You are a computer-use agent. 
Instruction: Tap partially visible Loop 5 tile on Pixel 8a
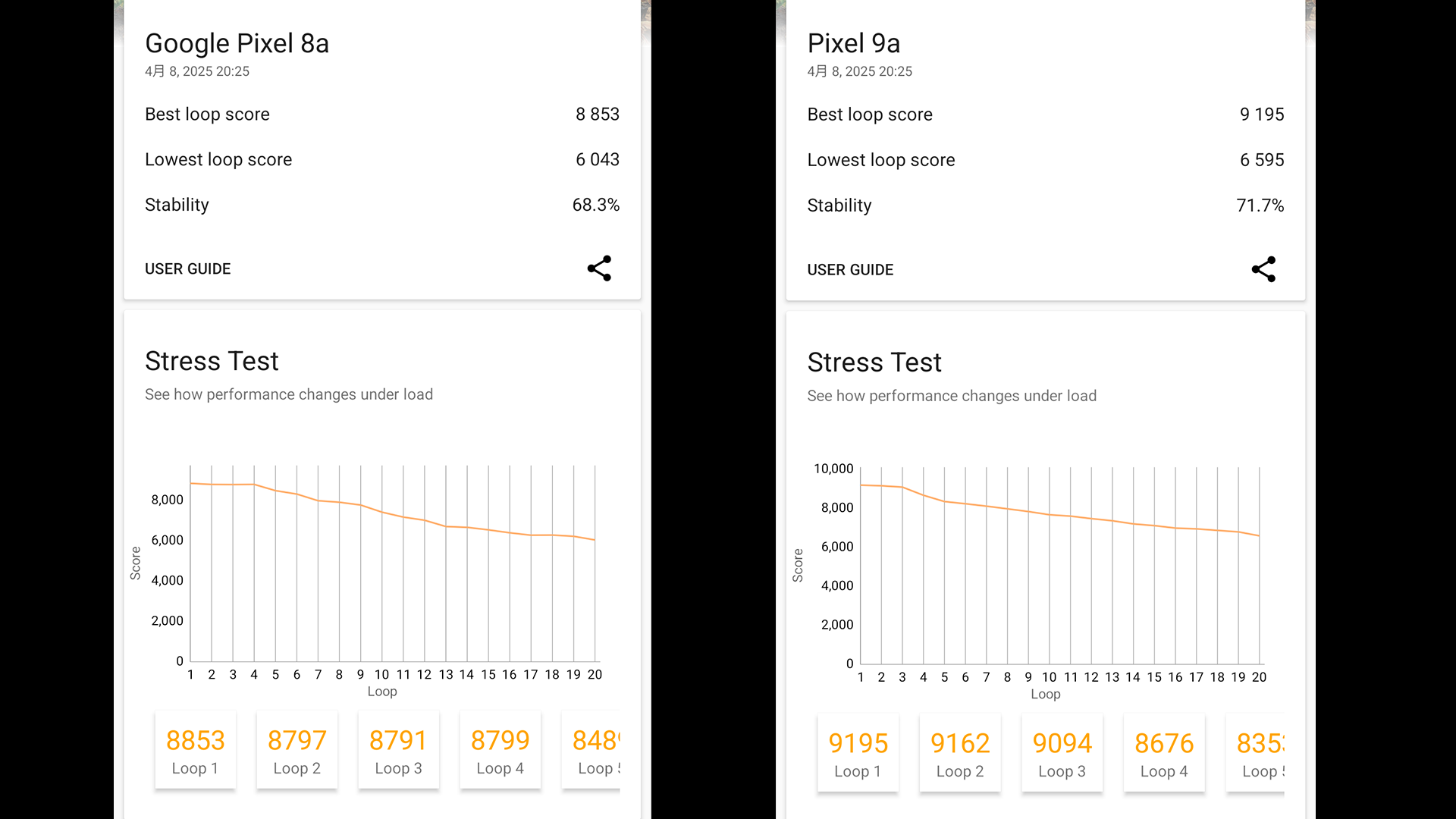[595, 751]
